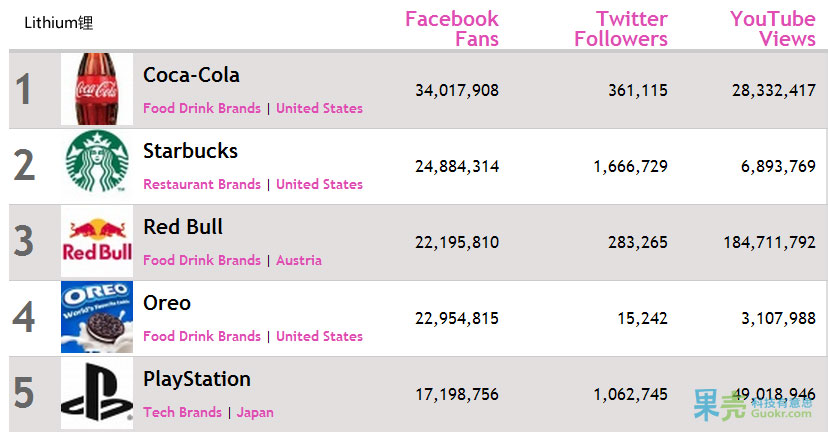828x432 pixels.
Task: Select the Red Bull brand name
Action: [183, 227]
